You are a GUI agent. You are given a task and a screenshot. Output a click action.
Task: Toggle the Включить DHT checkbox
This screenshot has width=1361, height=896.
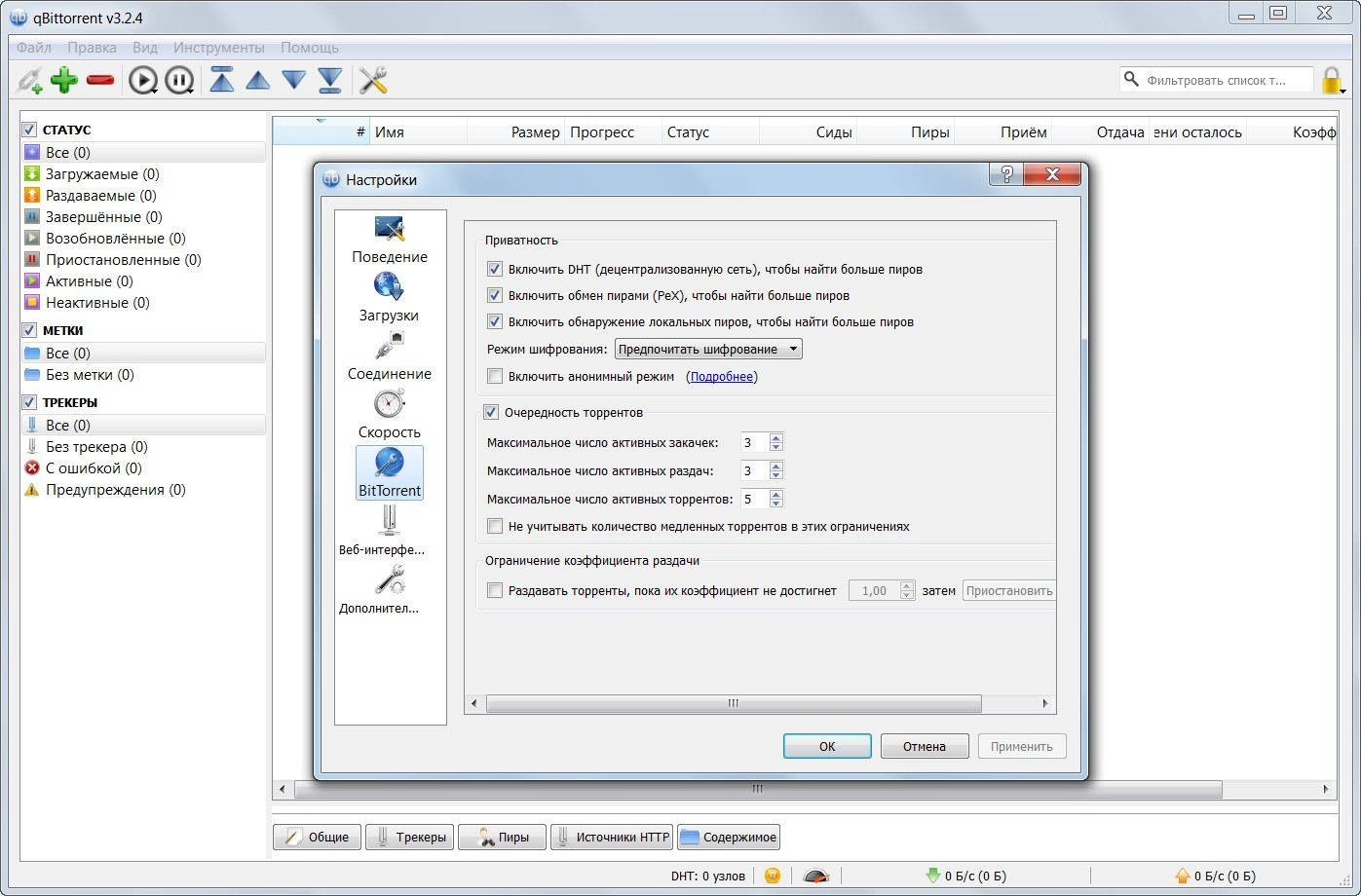pos(495,269)
